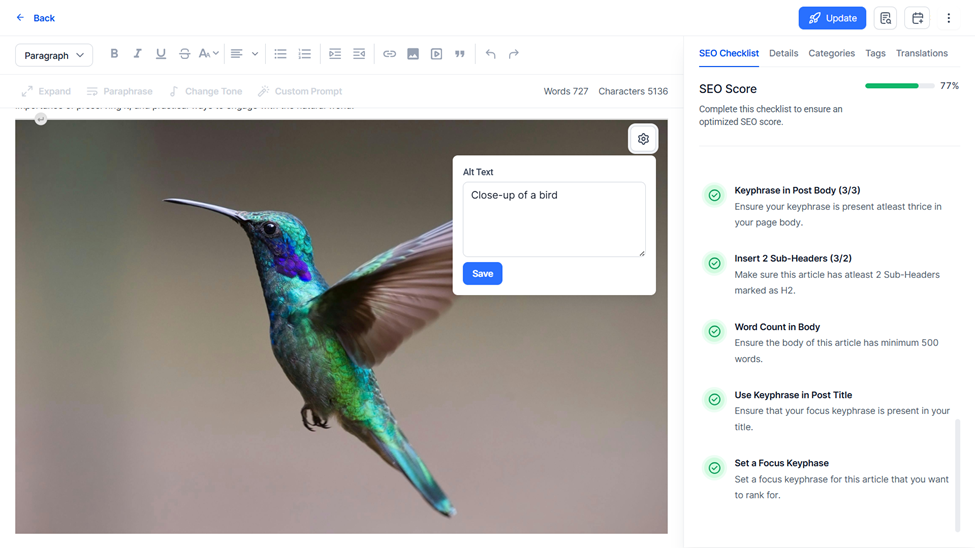Open the Paragraph style dropdown
Image resolution: width=975 pixels, height=548 pixels.
point(54,55)
